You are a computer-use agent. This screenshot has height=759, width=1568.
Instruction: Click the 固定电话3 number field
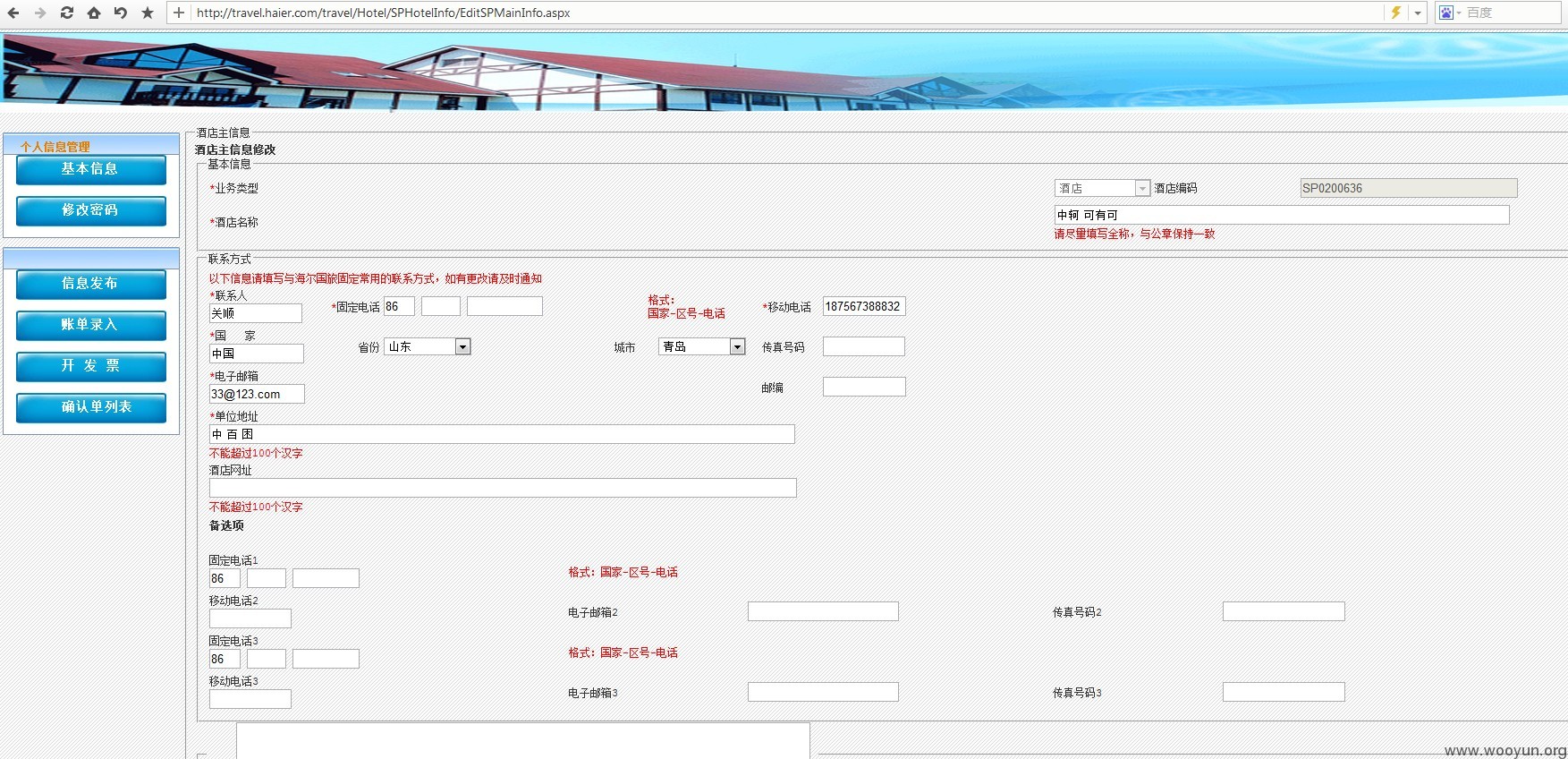[x=326, y=659]
